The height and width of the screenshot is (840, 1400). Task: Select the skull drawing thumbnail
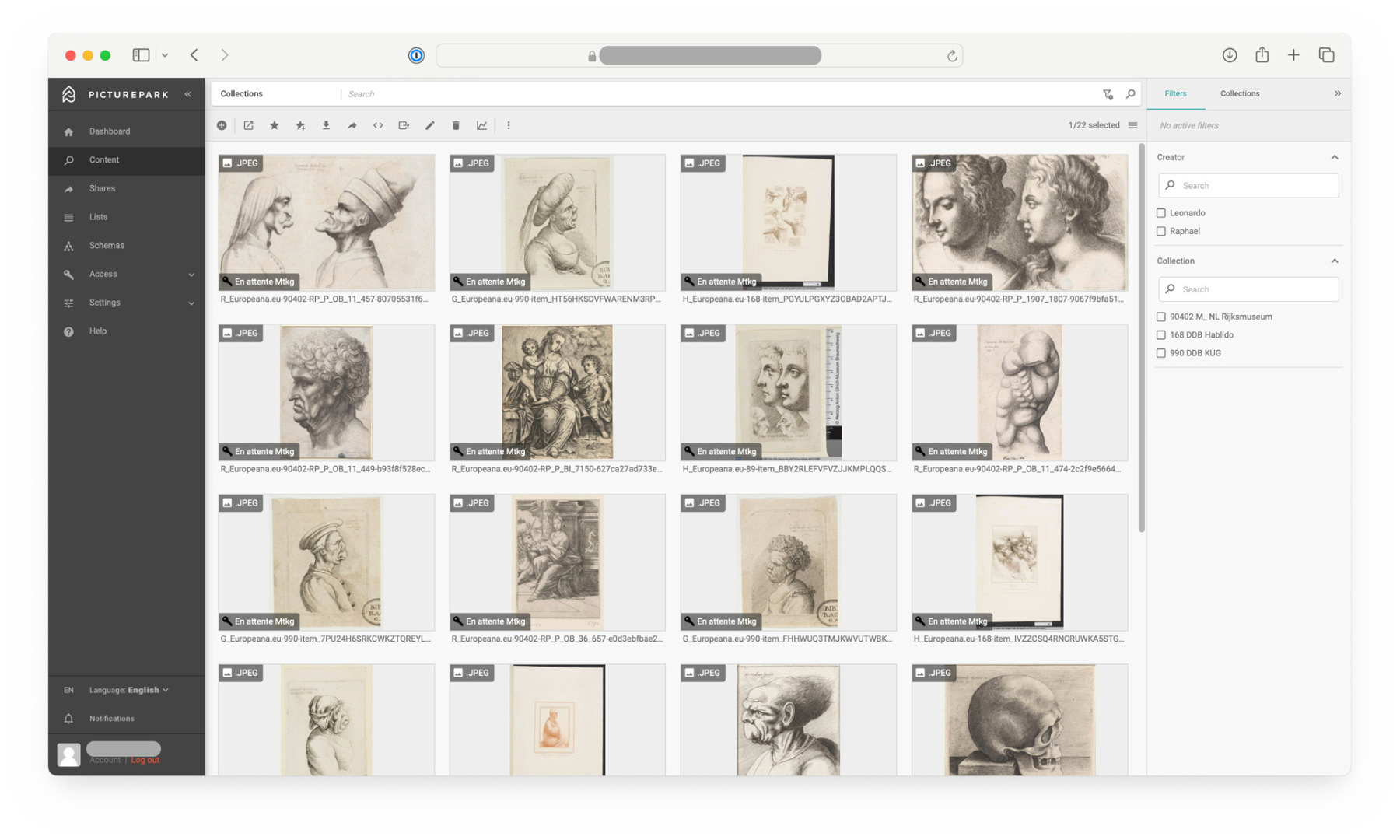click(1020, 720)
